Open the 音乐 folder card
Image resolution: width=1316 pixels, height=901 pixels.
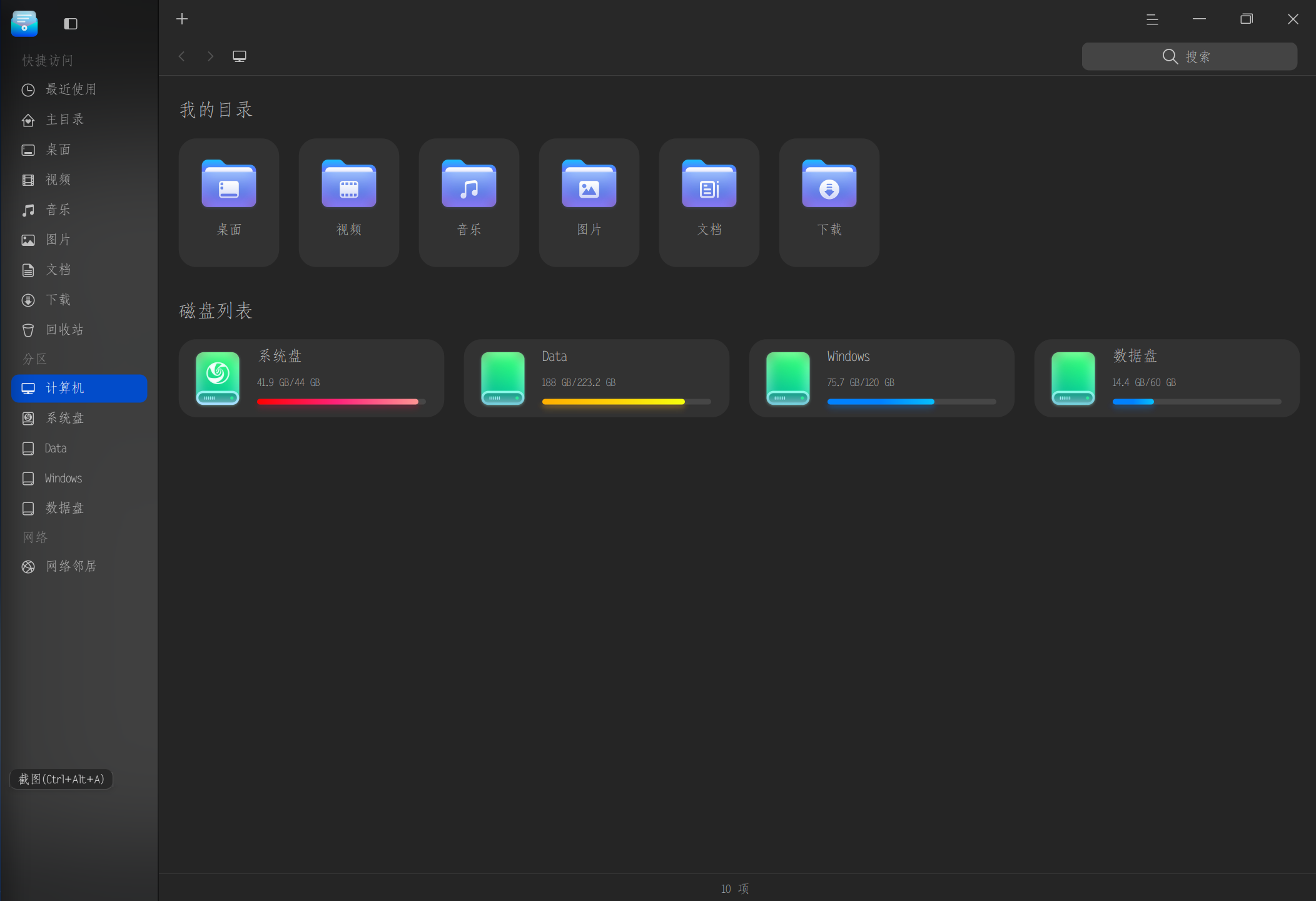[x=469, y=202]
